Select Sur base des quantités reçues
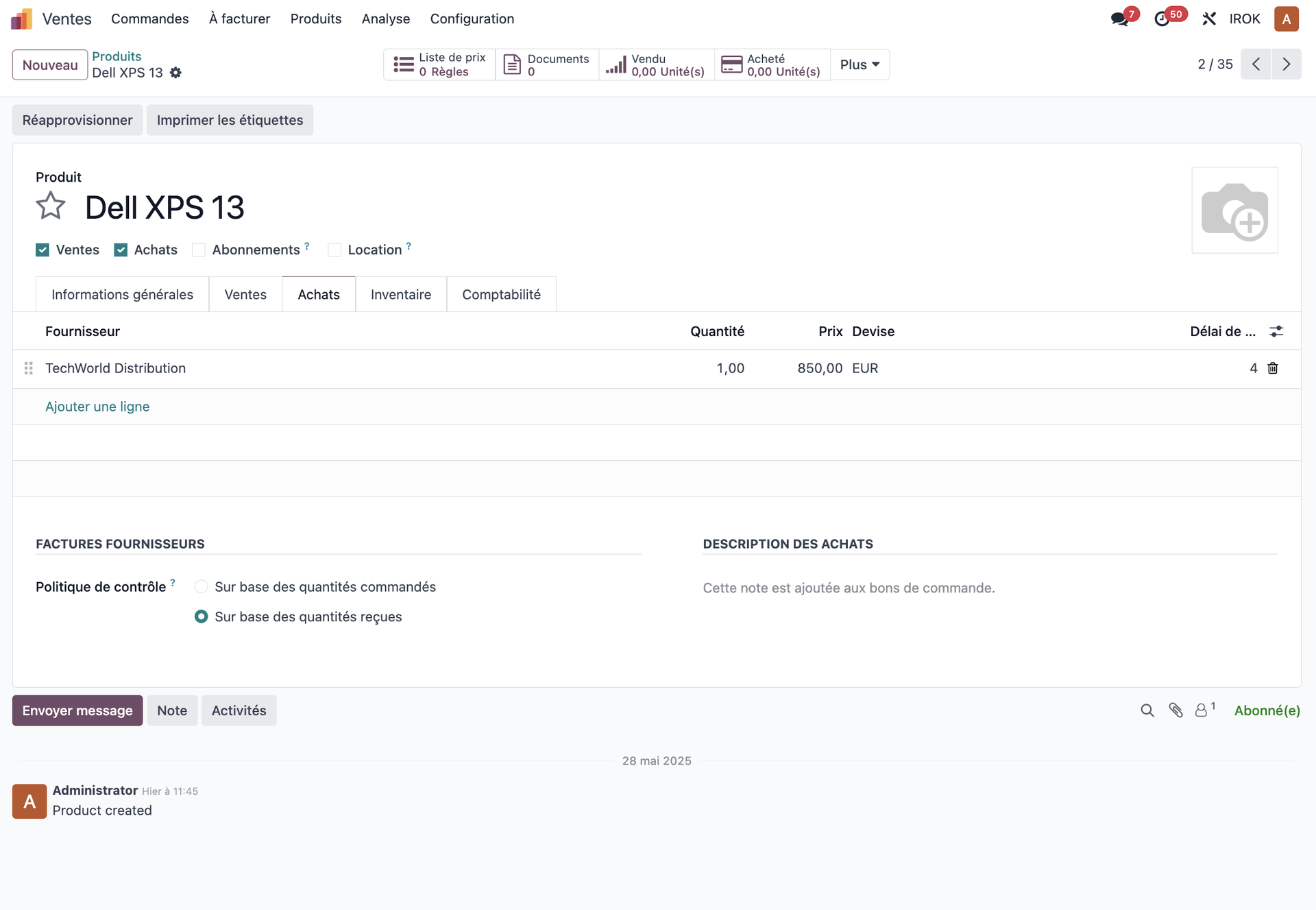Viewport: 1316px width, 910px height. point(201,616)
